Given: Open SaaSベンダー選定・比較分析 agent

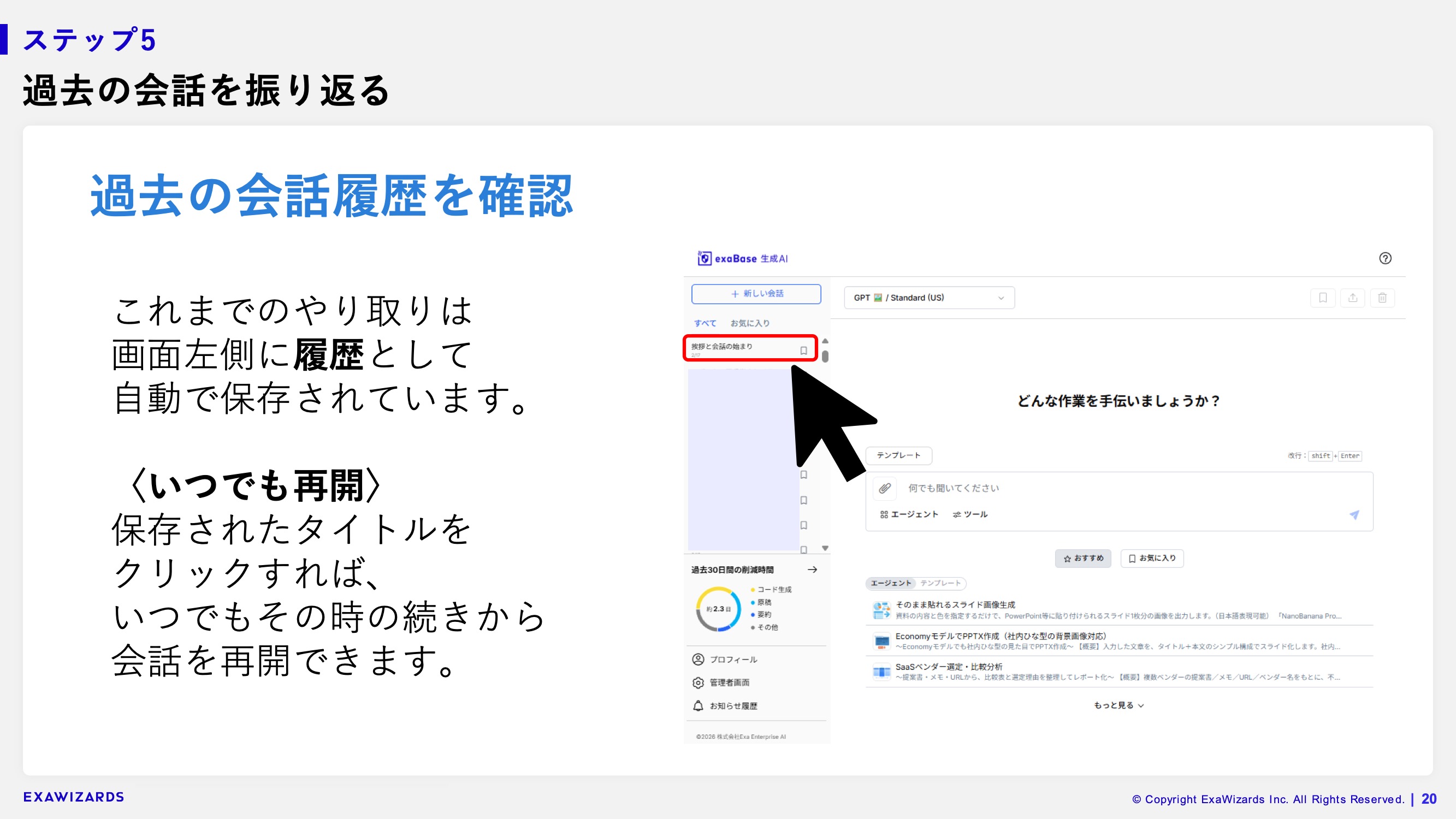Looking at the screenshot, I should click(x=1119, y=672).
